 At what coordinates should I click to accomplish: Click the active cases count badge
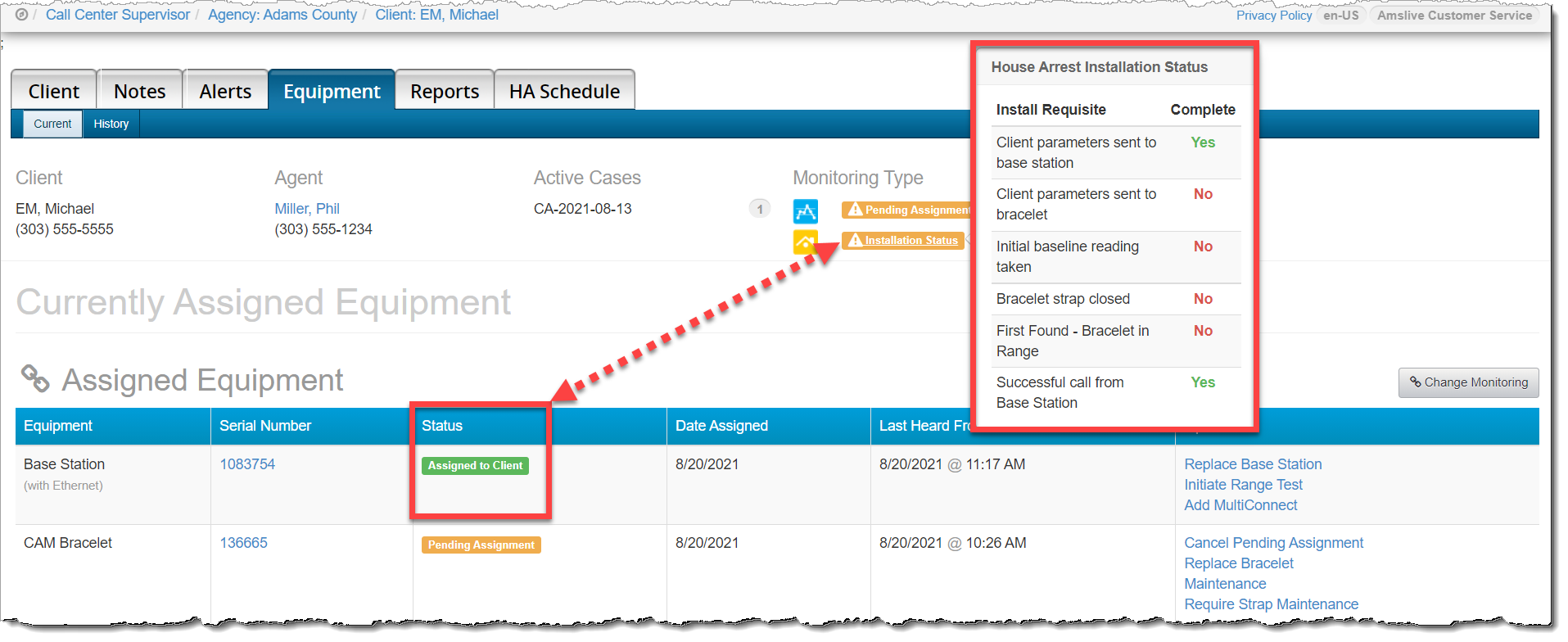point(759,209)
